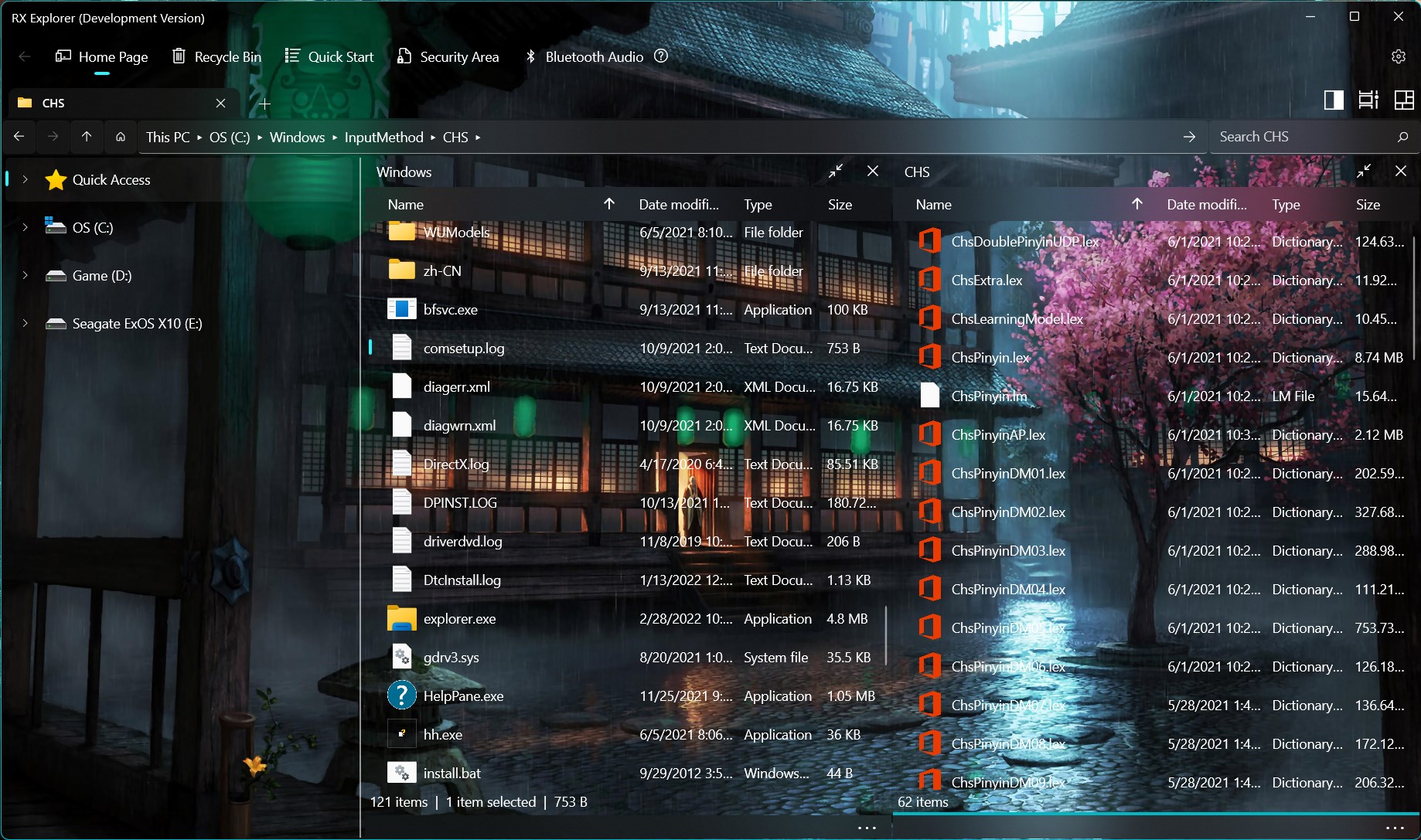Viewport: 1421px width, 840px height.
Task: Shrink the Windows pane with collapse icon
Action: (x=836, y=172)
